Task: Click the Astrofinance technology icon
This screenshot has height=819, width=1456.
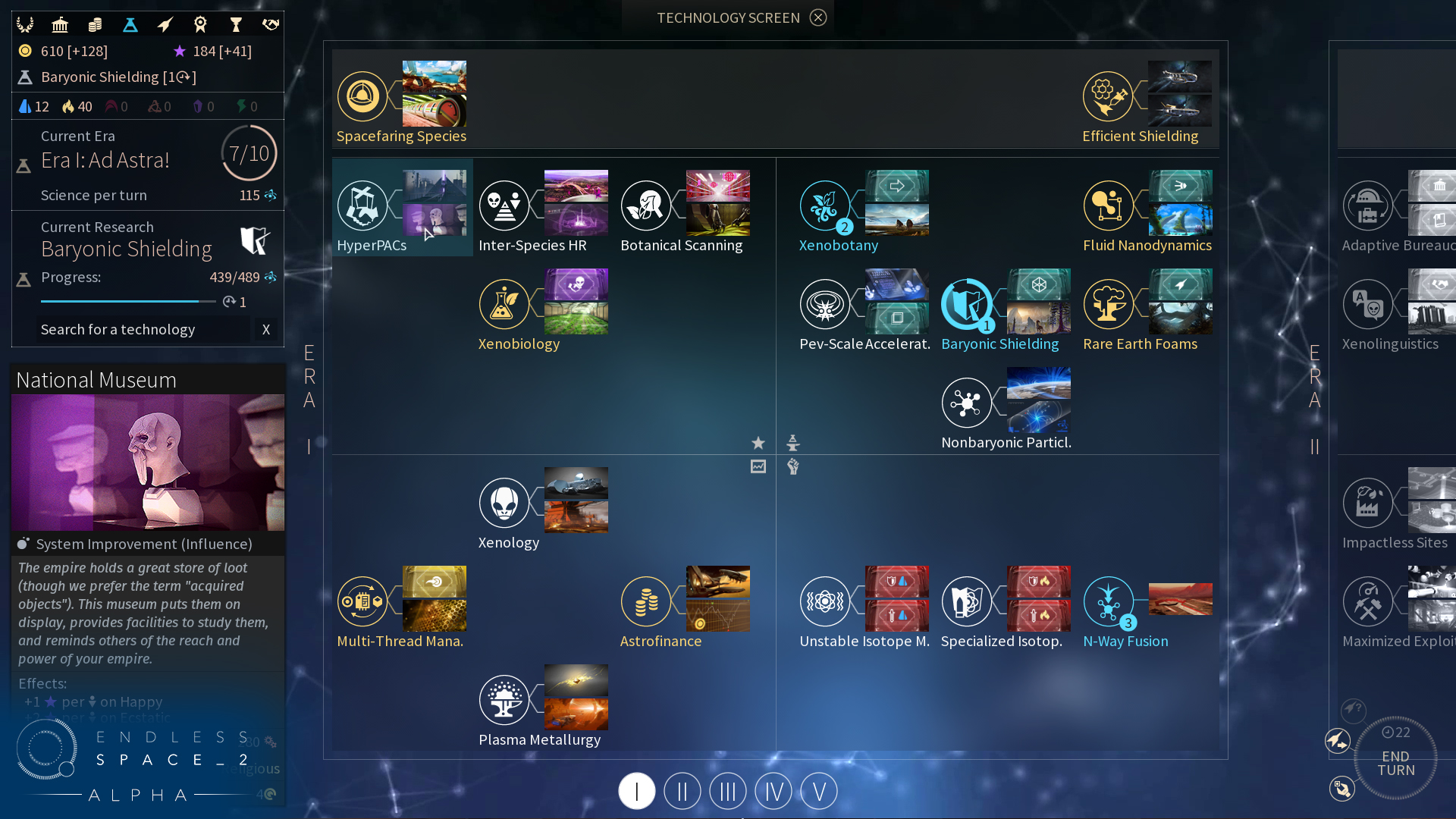Action: pos(647,600)
